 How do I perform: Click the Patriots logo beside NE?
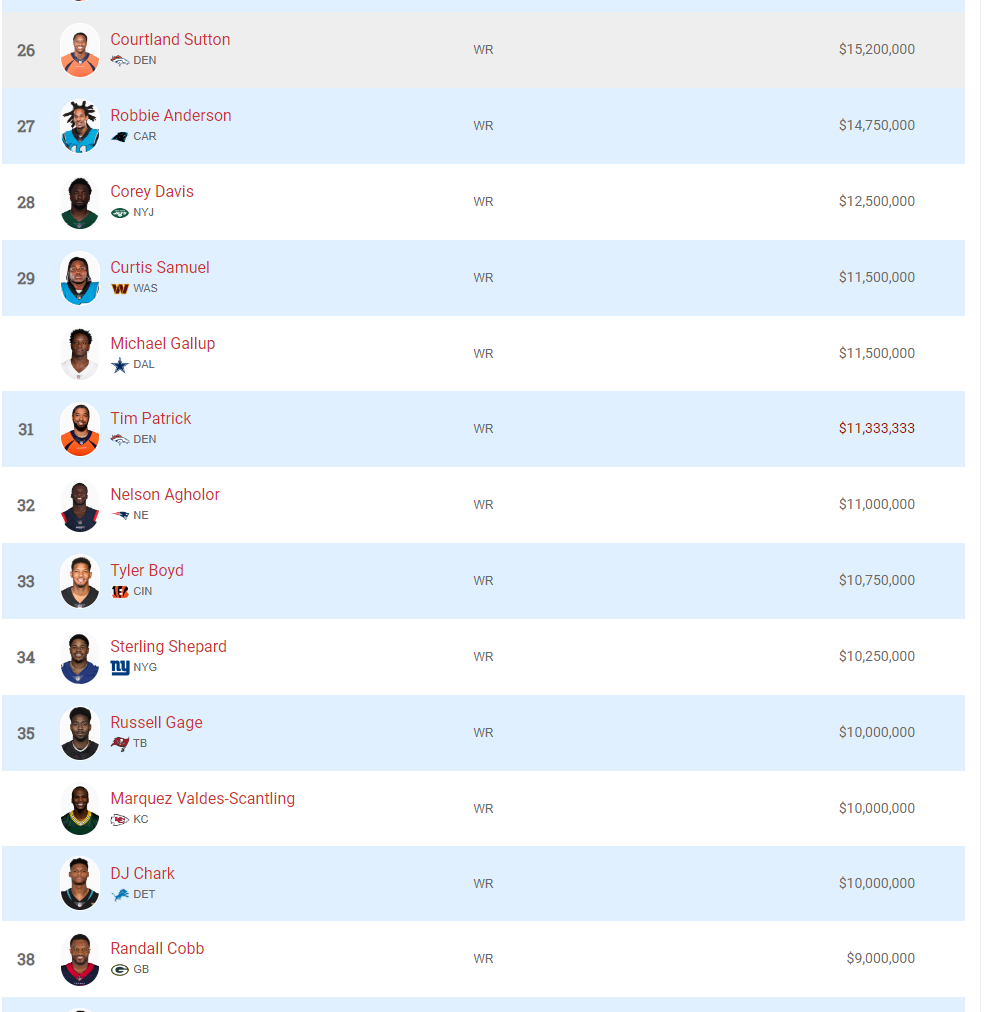(x=120, y=516)
